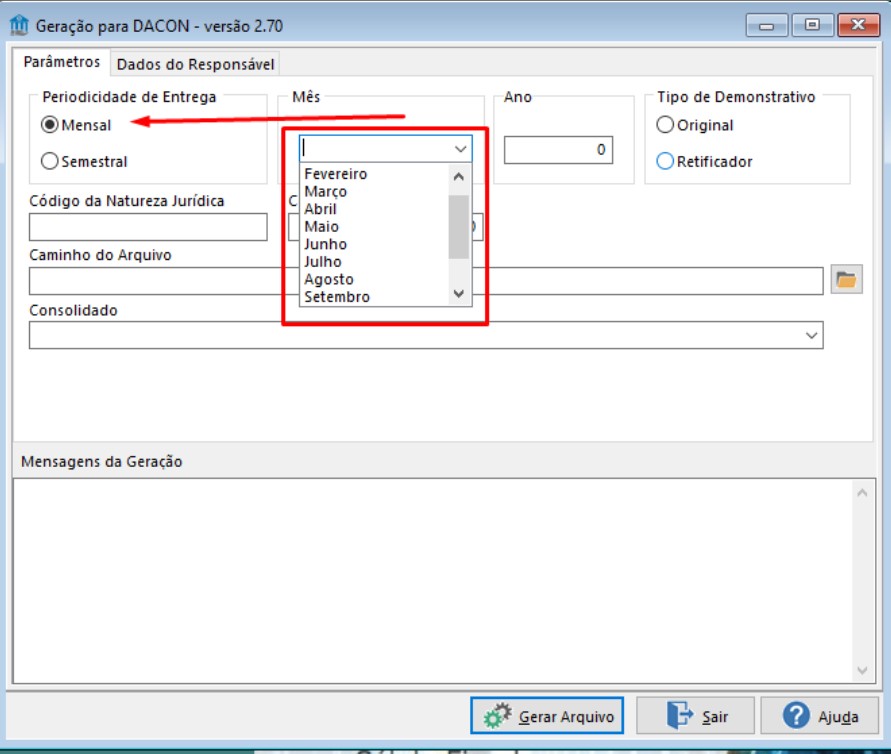Open the folder browse icon for Caminho do Arquivo

[x=846, y=280]
